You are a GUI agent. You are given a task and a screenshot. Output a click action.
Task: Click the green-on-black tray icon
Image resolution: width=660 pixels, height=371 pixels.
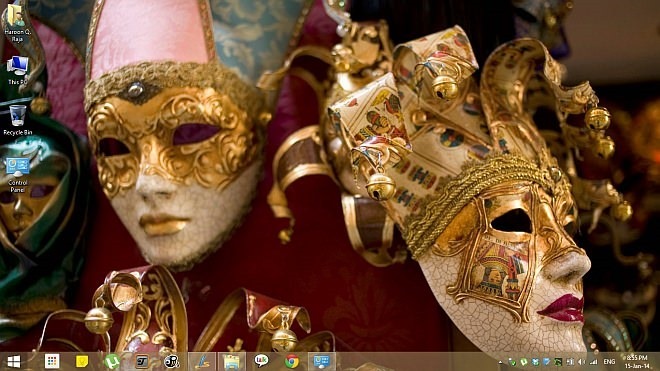pos(558,362)
